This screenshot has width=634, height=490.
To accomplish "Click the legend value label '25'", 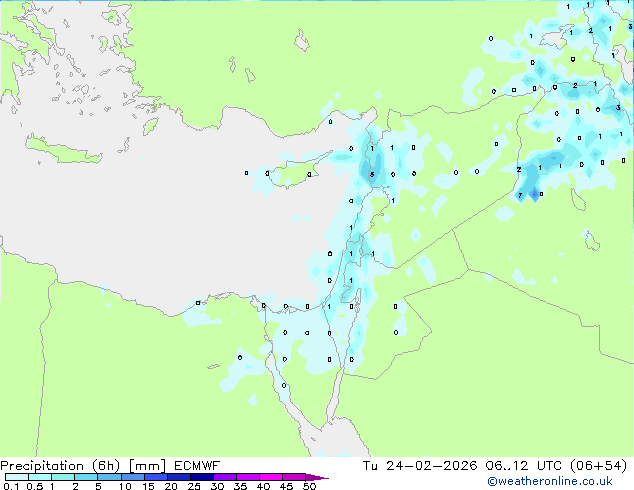I will (x=194, y=486).
